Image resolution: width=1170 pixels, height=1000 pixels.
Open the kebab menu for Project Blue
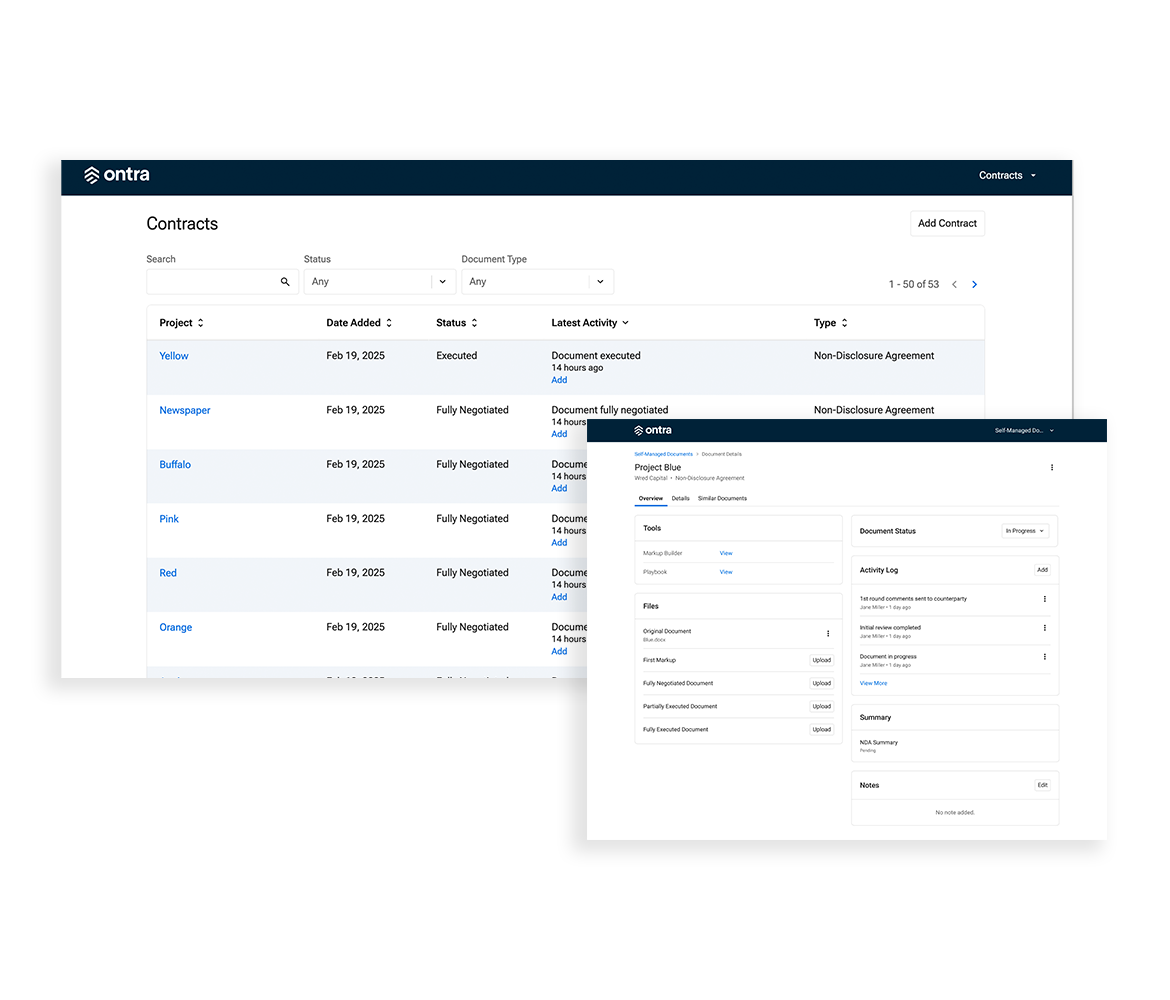1051,467
